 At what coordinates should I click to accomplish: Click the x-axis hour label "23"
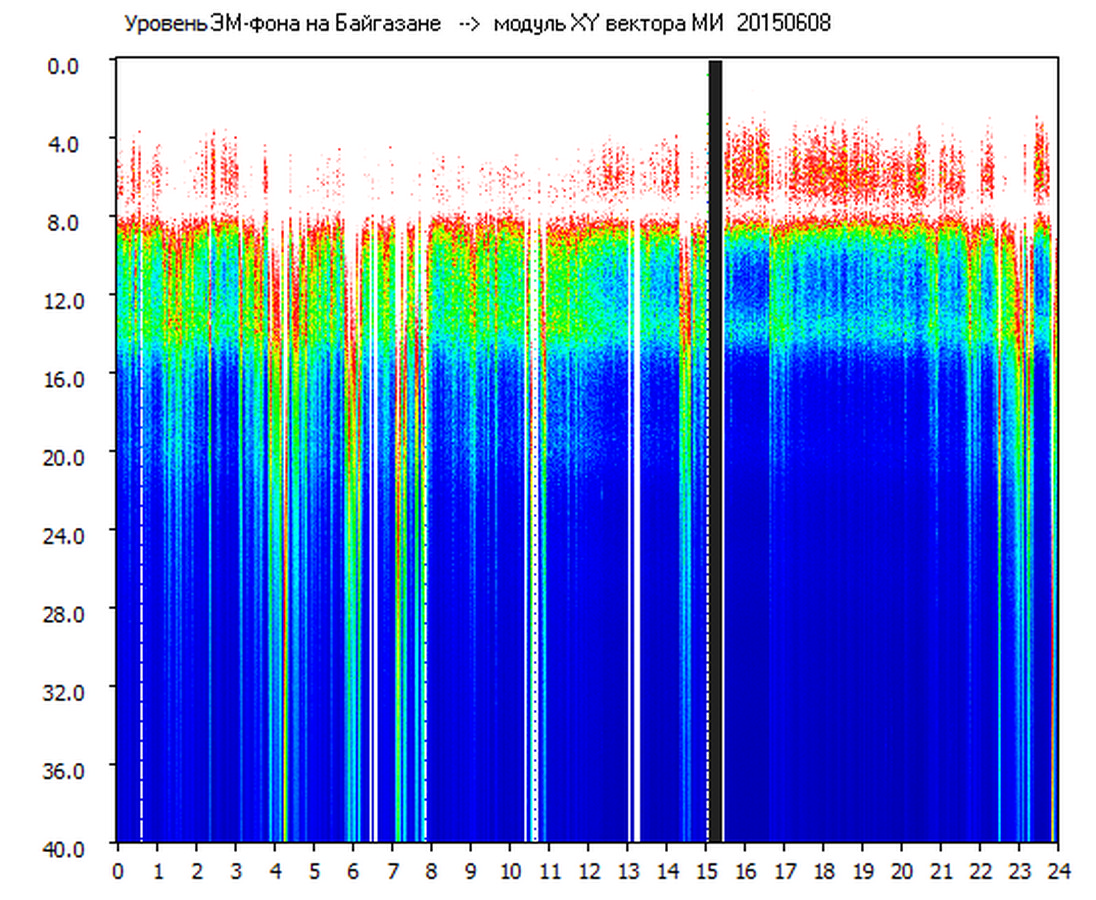[x=1020, y=871]
